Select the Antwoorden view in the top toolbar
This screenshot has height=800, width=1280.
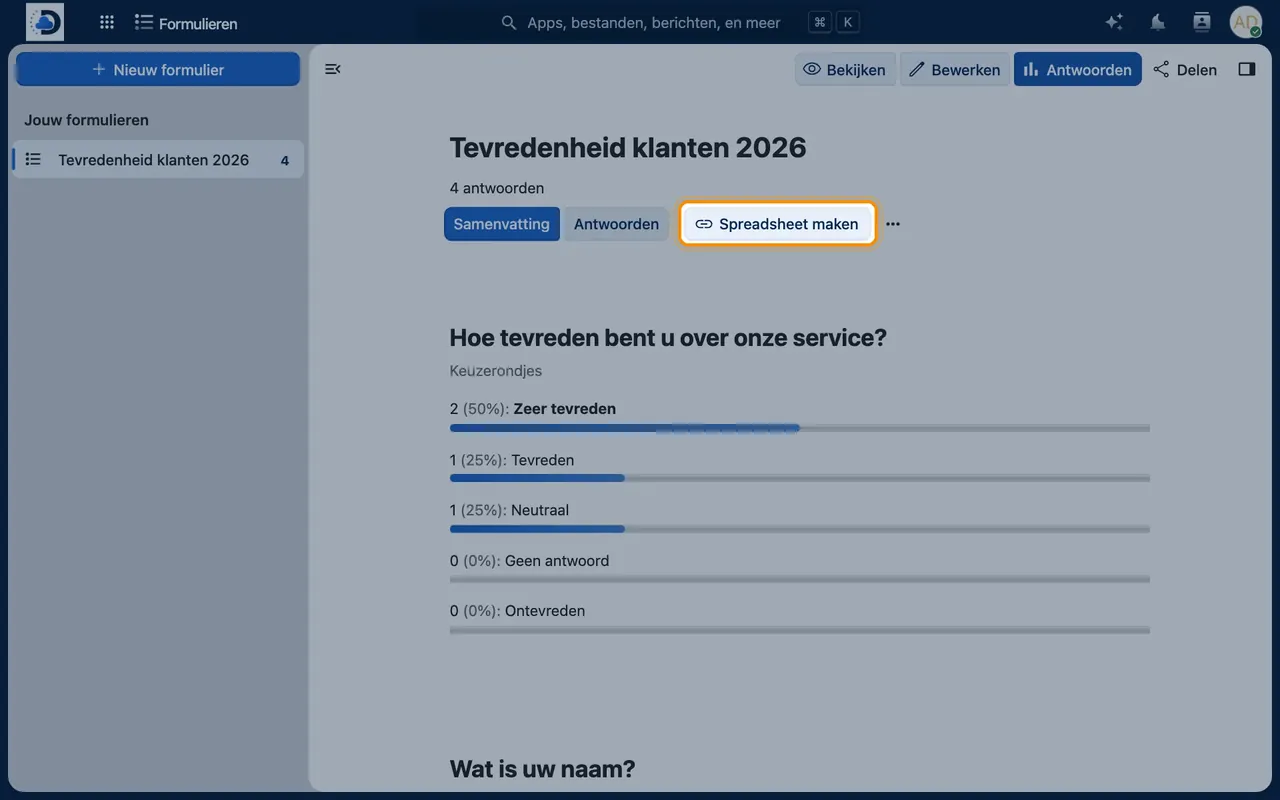[x=1077, y=69]
